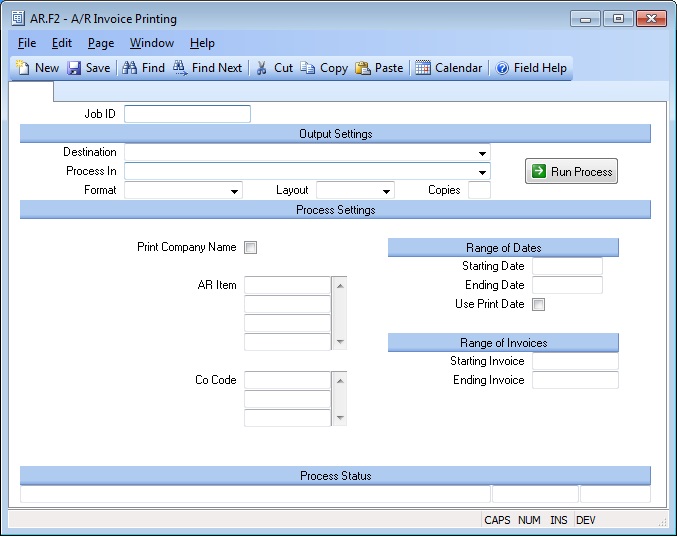Open Field Help from the toolbar
This screenshot has height=537, width=677.
tap(502, 68)
